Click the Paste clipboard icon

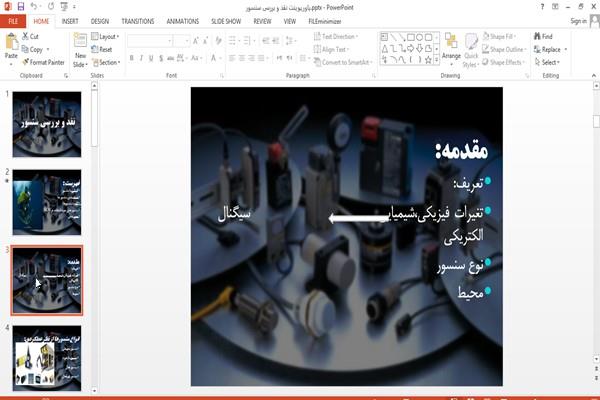[11, 41]
